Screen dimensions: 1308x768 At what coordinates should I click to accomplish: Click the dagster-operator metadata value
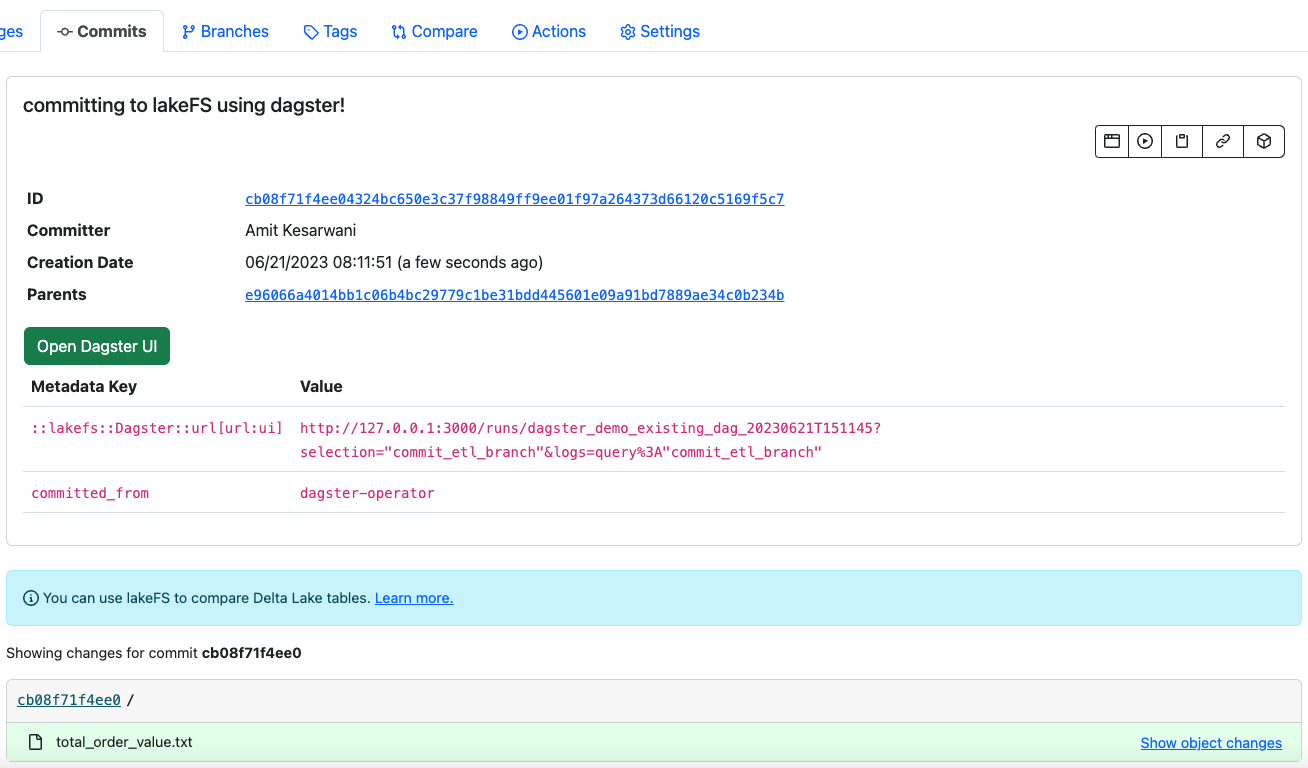(367, 493)
